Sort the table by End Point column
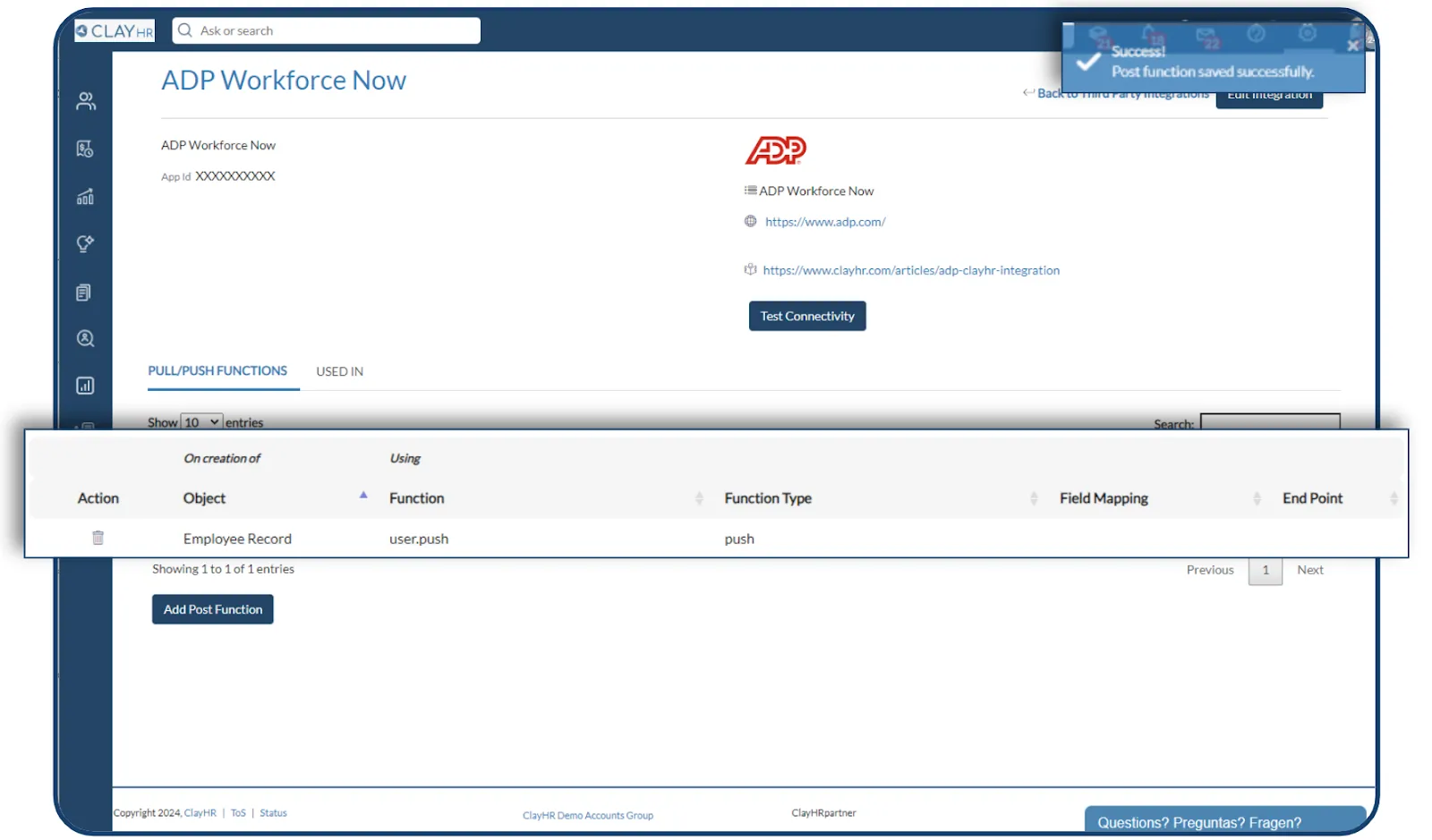Image resolution: width=1432 pixels, height=840 pixels. pos(1339,498)
